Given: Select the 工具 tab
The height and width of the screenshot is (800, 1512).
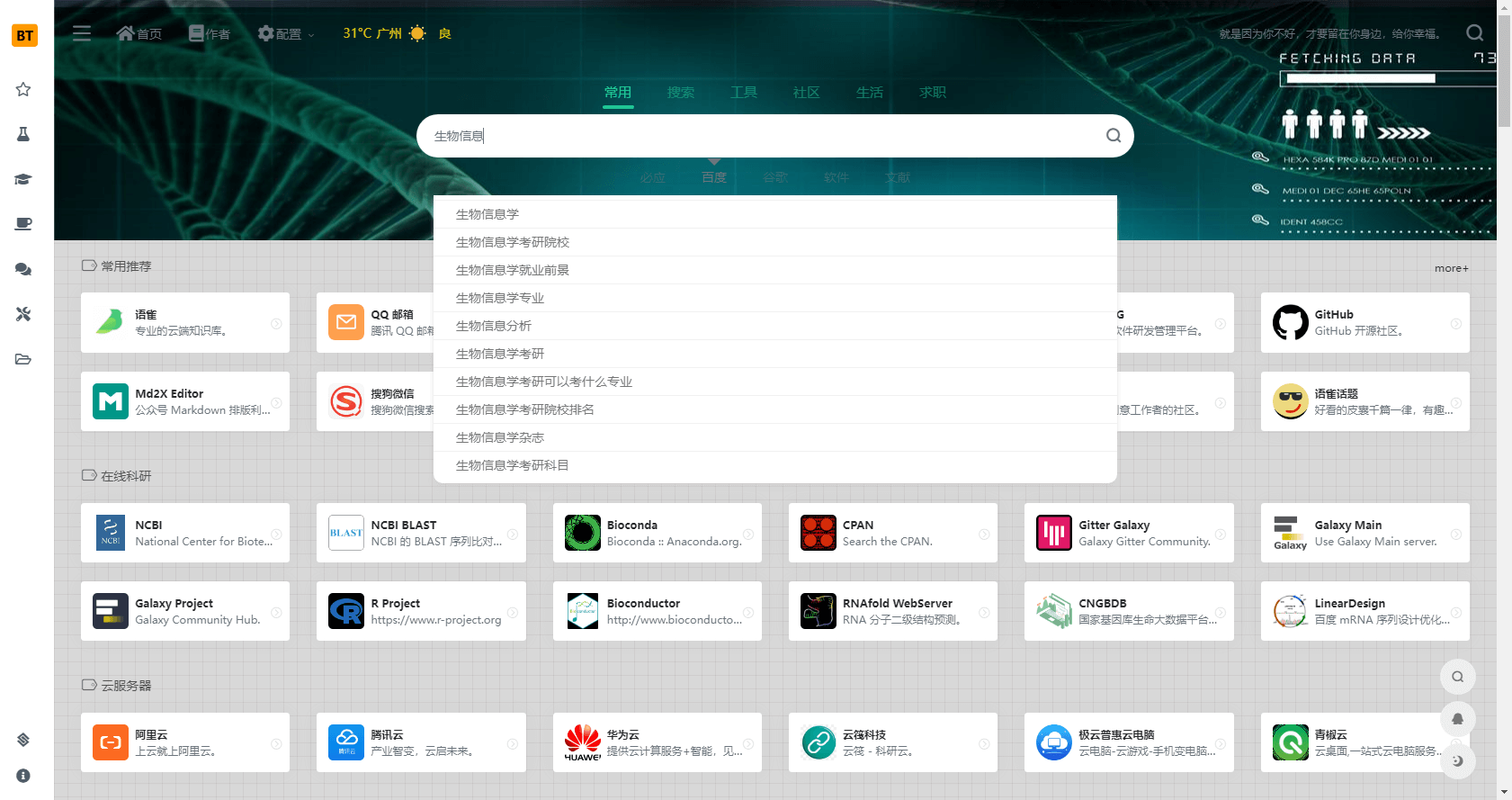Looking at the screenshot, I should pos(744,93).
